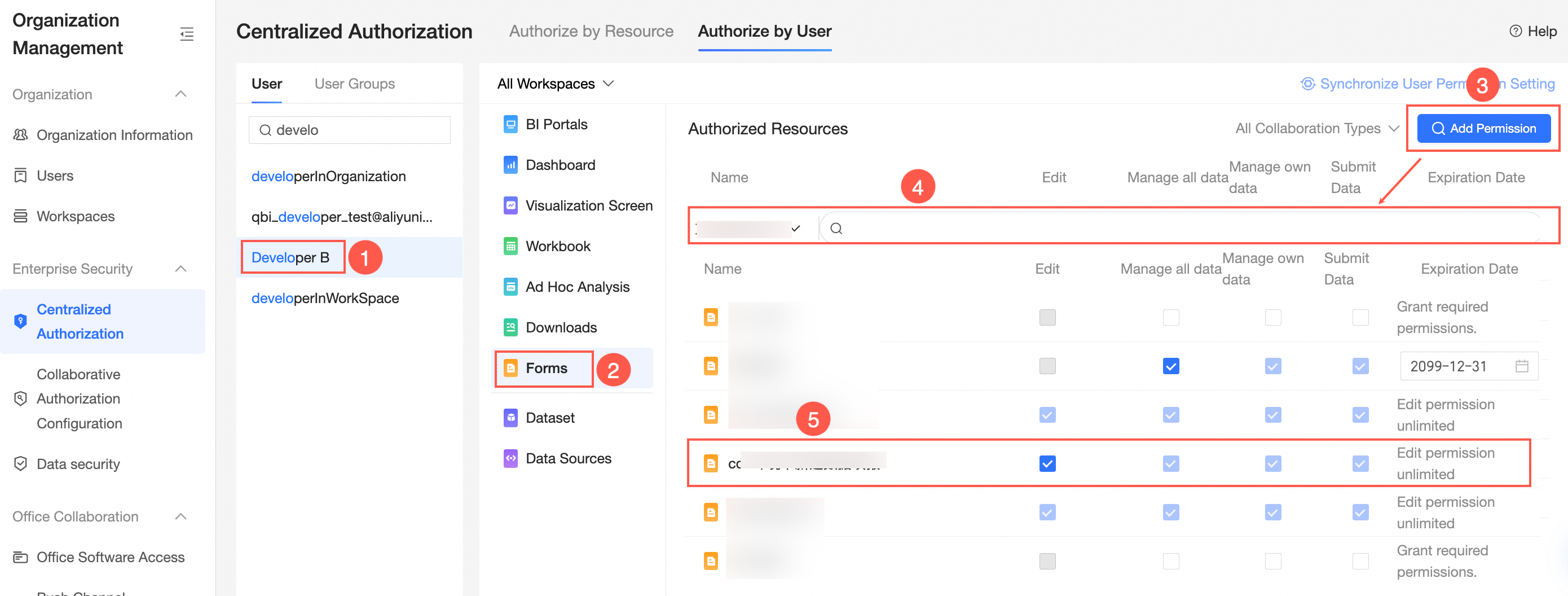The height and width of the screenshot is (596, 1568).
Task: Click the Users sidebar icon
Action: [21, 176]
